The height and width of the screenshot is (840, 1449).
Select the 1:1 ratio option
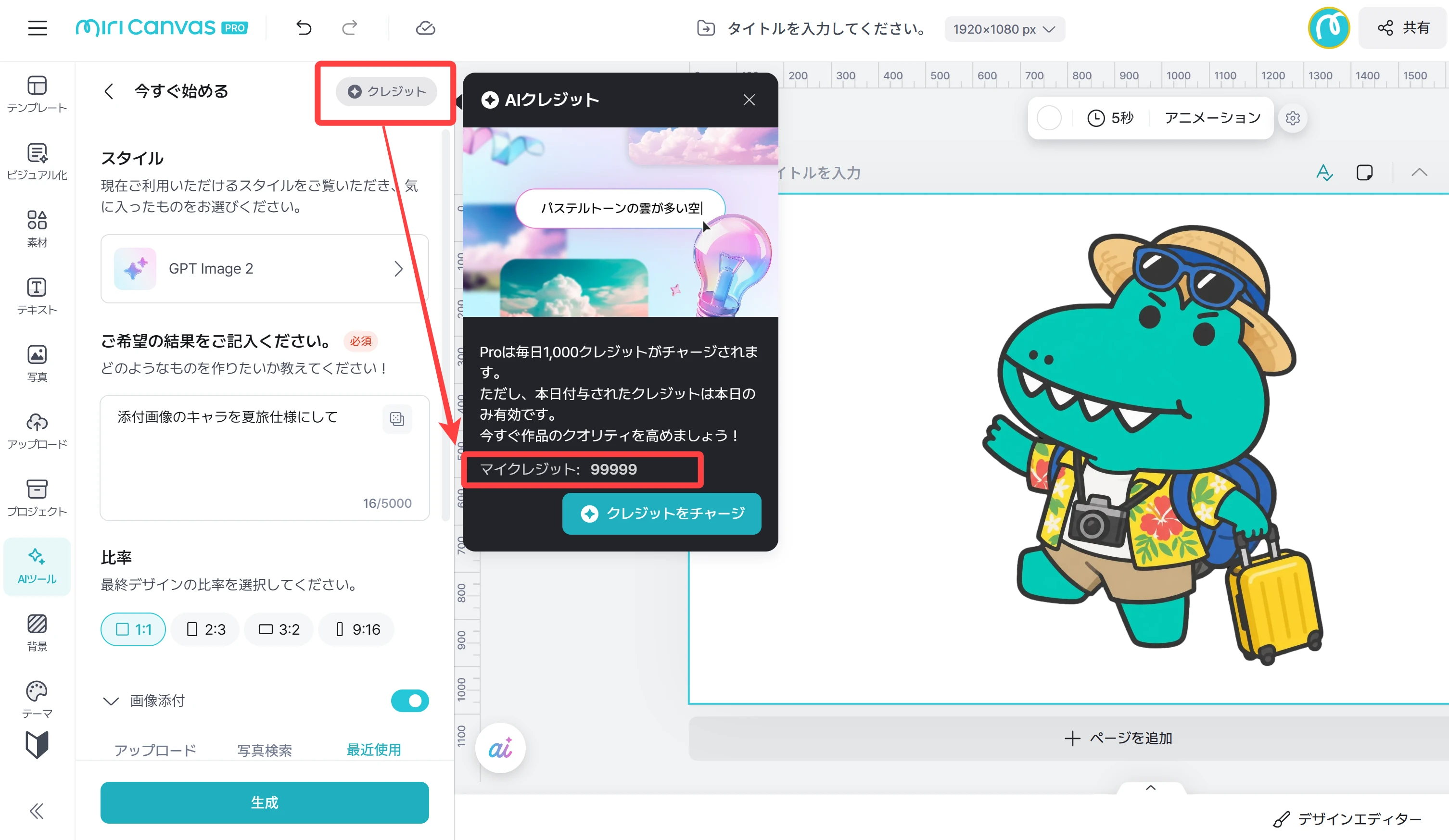point(133,629)
